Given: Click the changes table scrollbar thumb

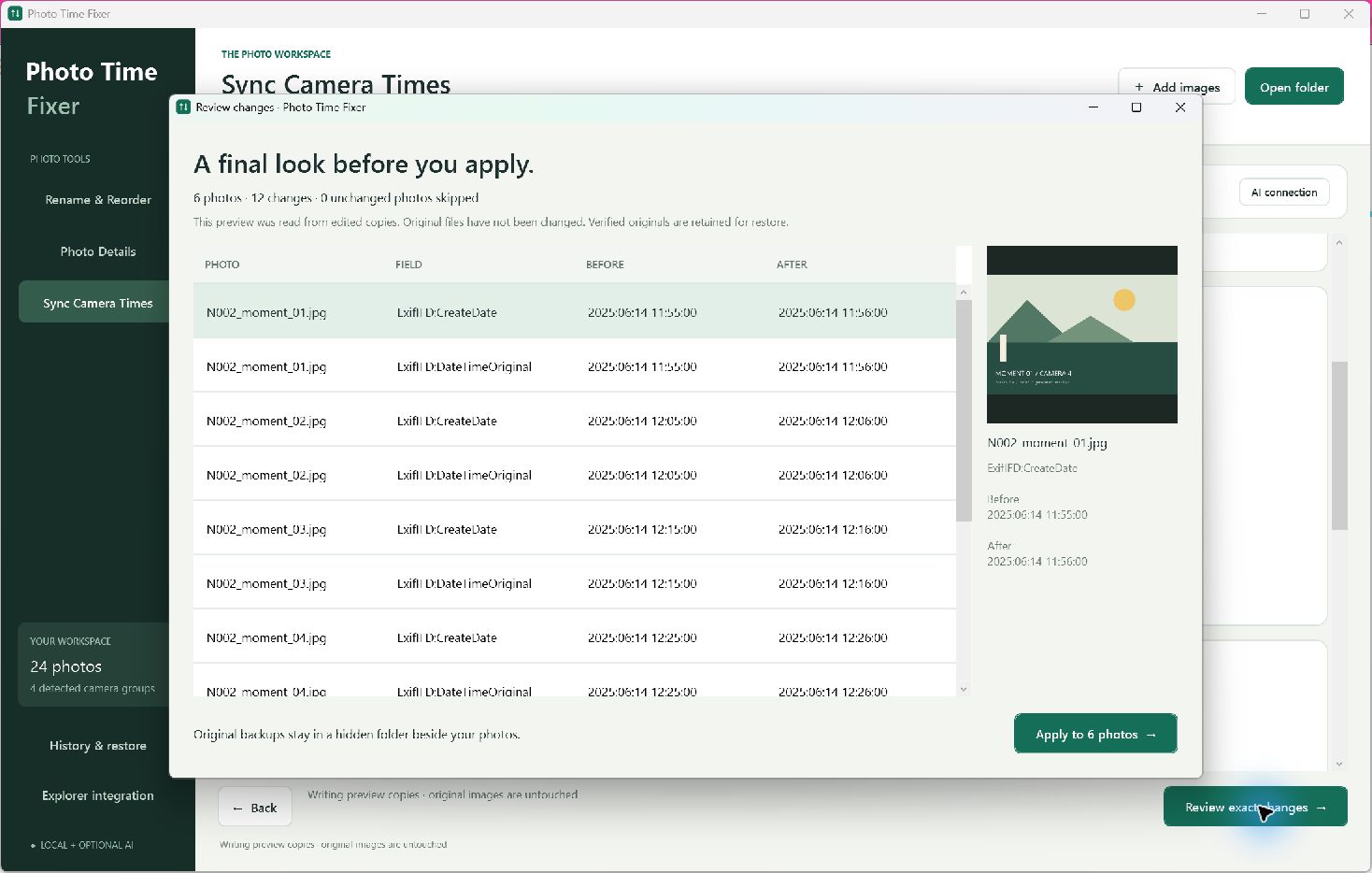Looking at the screenshot, I should point(964,411).
